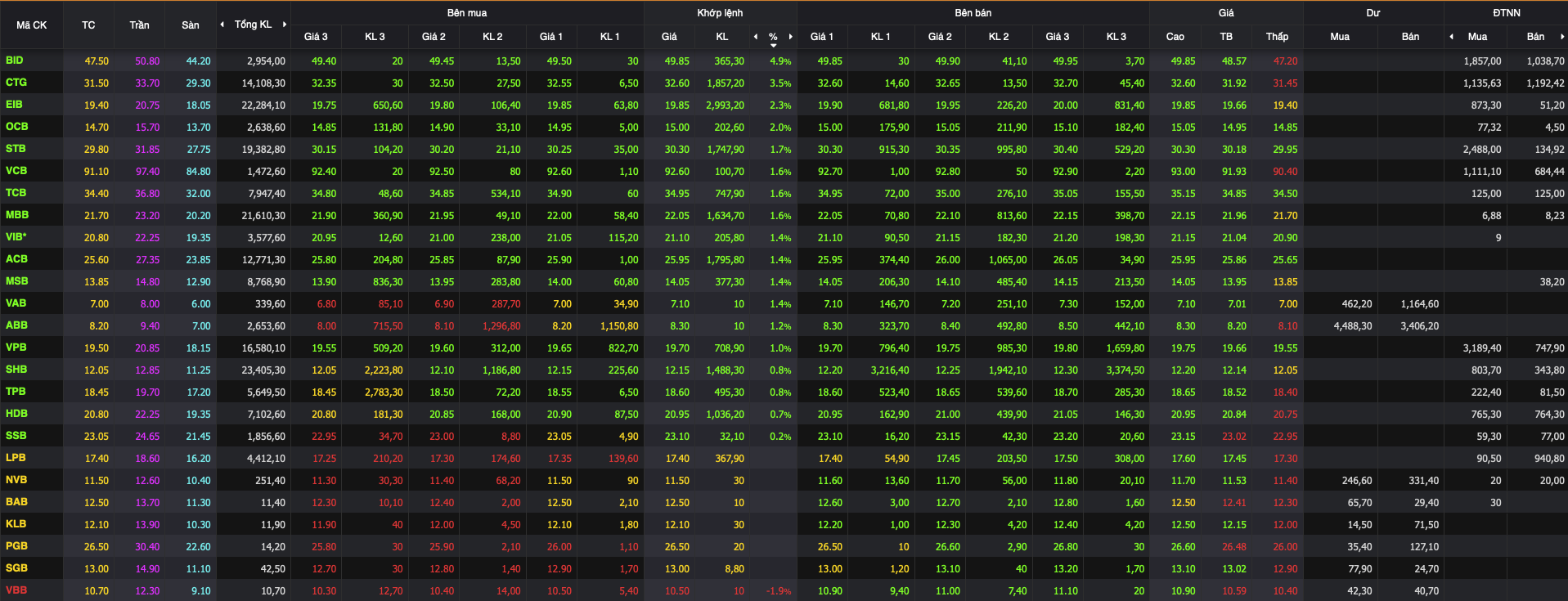This screenshot has width=1568, height=601.
Task: Click EIB total volume 22,284,10
Action: (263, 105)
